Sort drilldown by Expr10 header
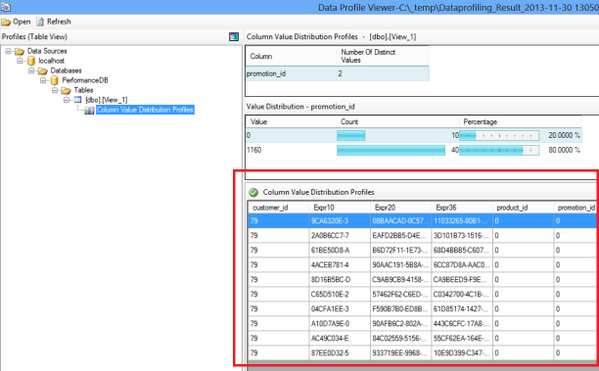 [x=339, y=207]
